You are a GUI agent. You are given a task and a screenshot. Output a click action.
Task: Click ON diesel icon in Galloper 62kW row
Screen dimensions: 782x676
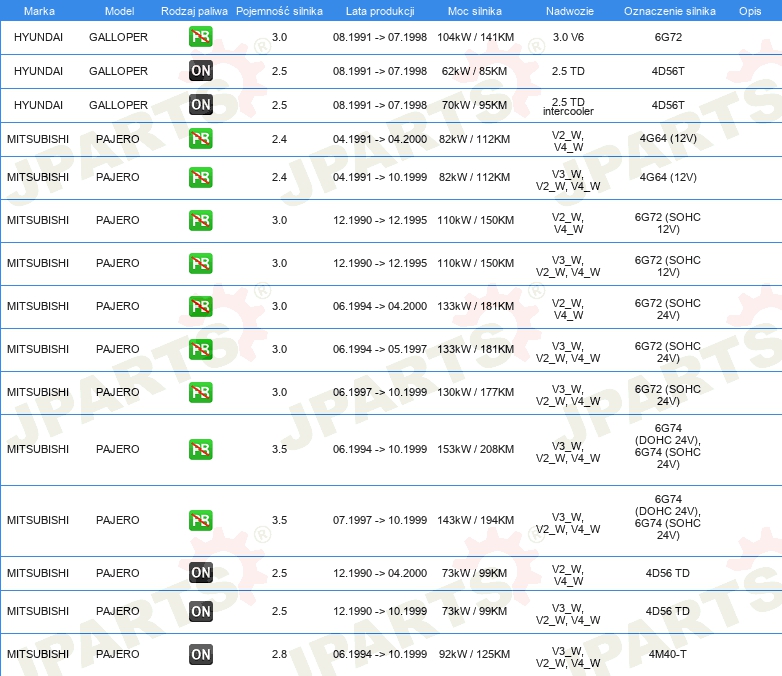tap(200, 71)
